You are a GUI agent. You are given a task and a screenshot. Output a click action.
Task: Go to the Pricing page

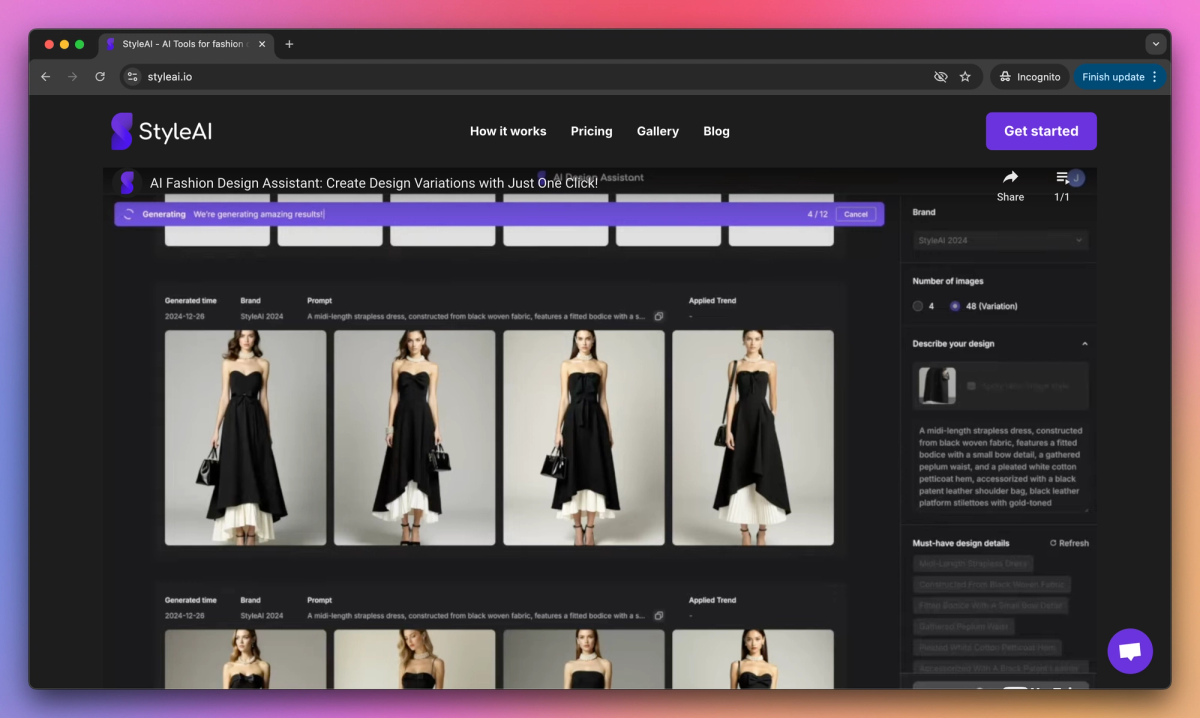[x=591, y=131]
